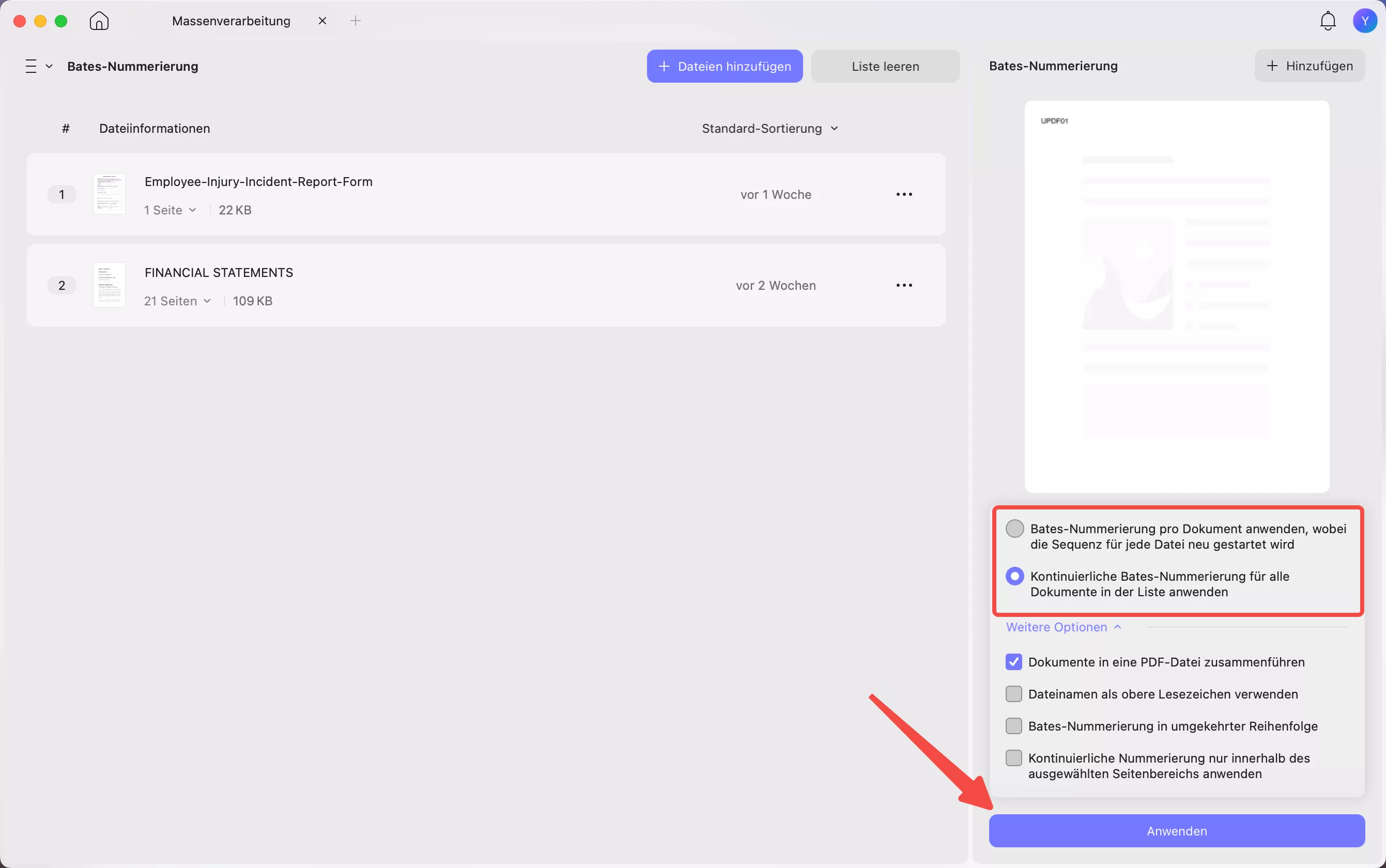1386x868 pixels.
Task: Switch to the Massenverarbeitung tab
Action: tap(232, 21)
